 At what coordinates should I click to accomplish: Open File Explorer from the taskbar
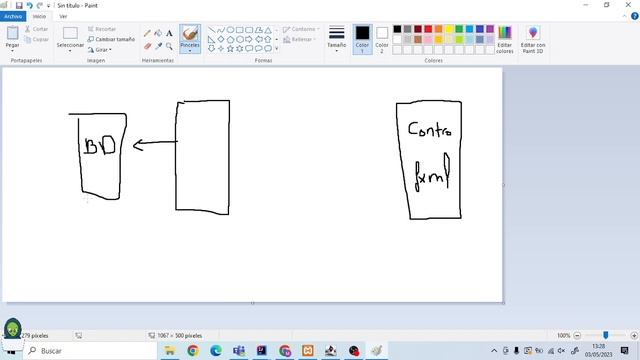tap(169, 351)
